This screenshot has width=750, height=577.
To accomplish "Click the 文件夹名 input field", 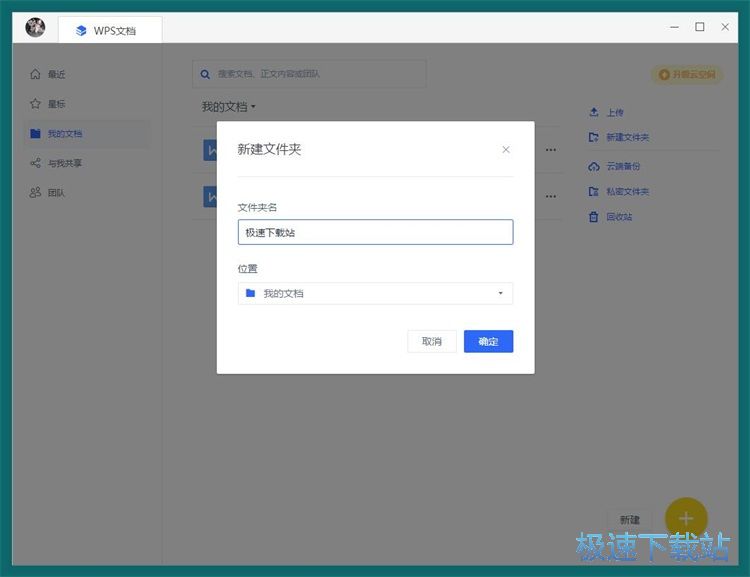I will pos(375,233).
